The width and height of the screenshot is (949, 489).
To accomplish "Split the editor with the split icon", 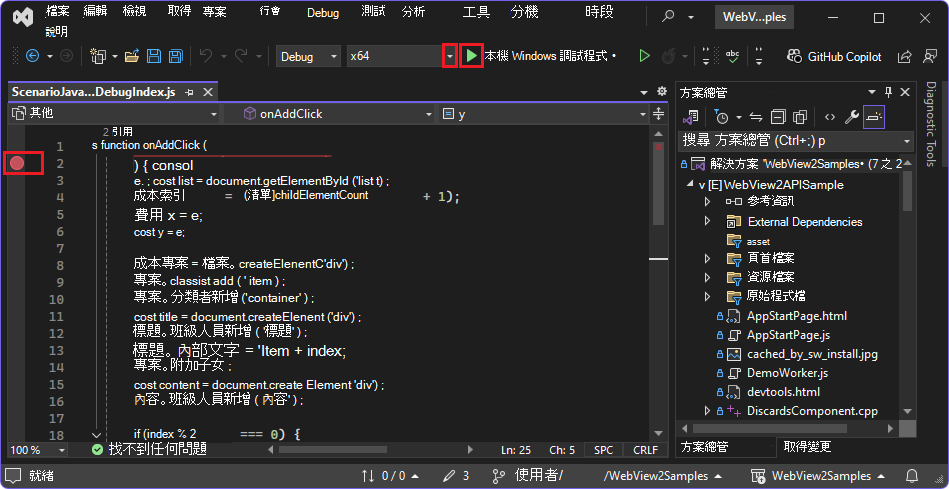I will pos(658,113).
